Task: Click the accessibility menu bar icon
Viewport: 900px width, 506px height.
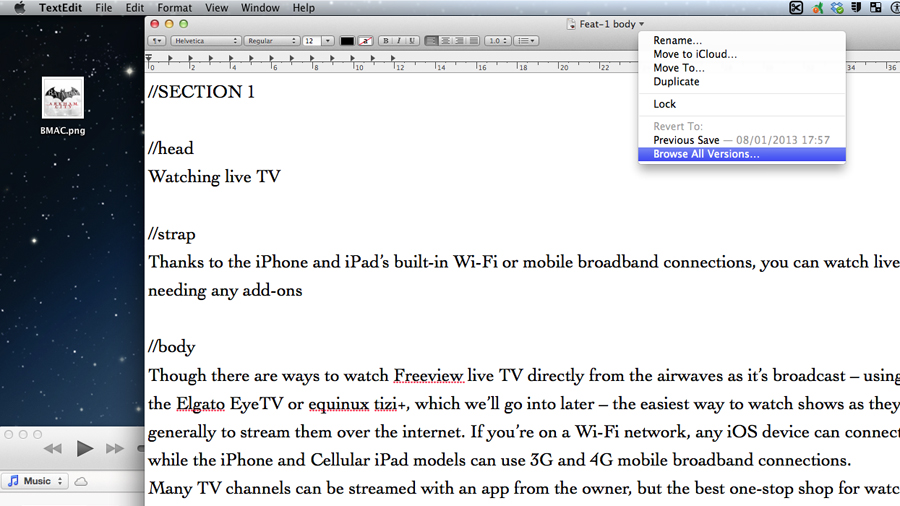Action: coord(896,7)
